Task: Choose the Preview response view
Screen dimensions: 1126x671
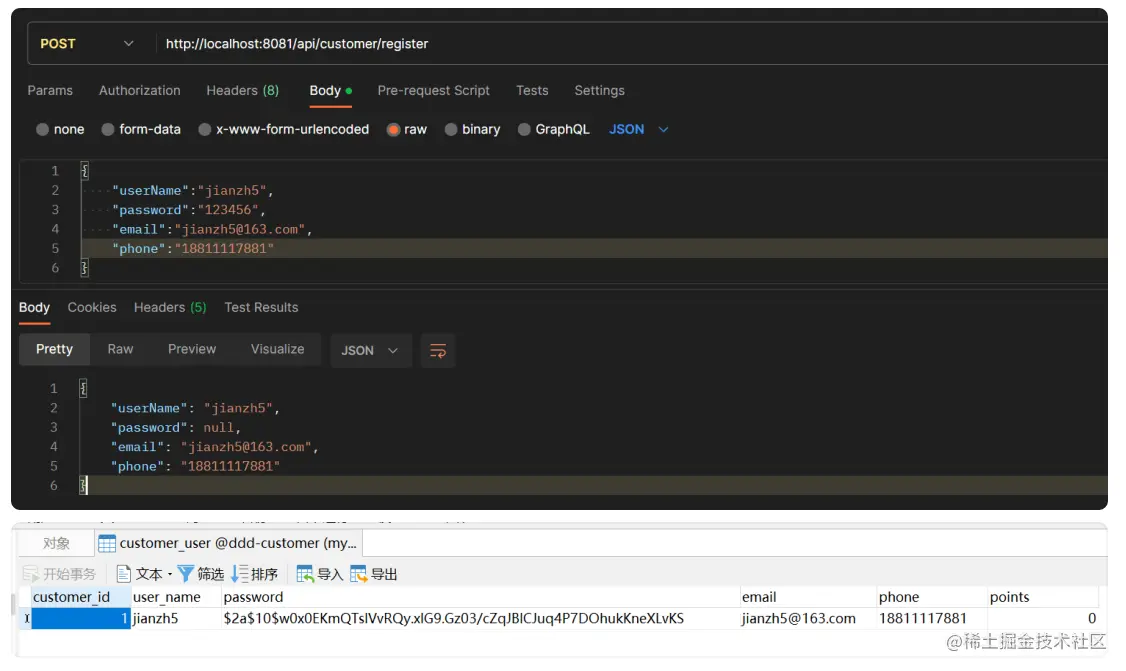Action: (x=192, y=349)
